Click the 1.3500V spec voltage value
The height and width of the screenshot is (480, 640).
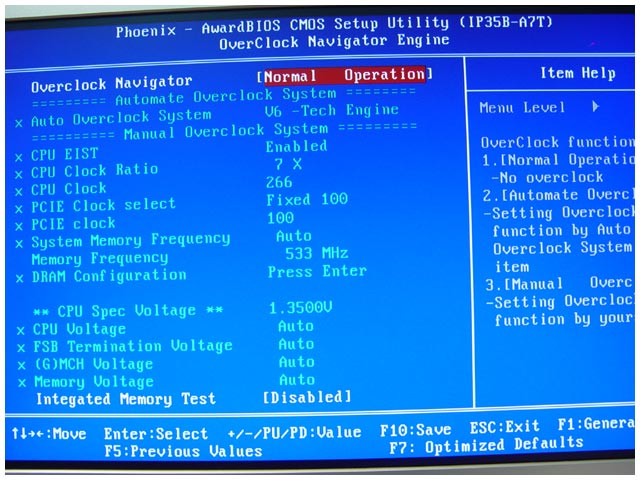pos(300,307)
